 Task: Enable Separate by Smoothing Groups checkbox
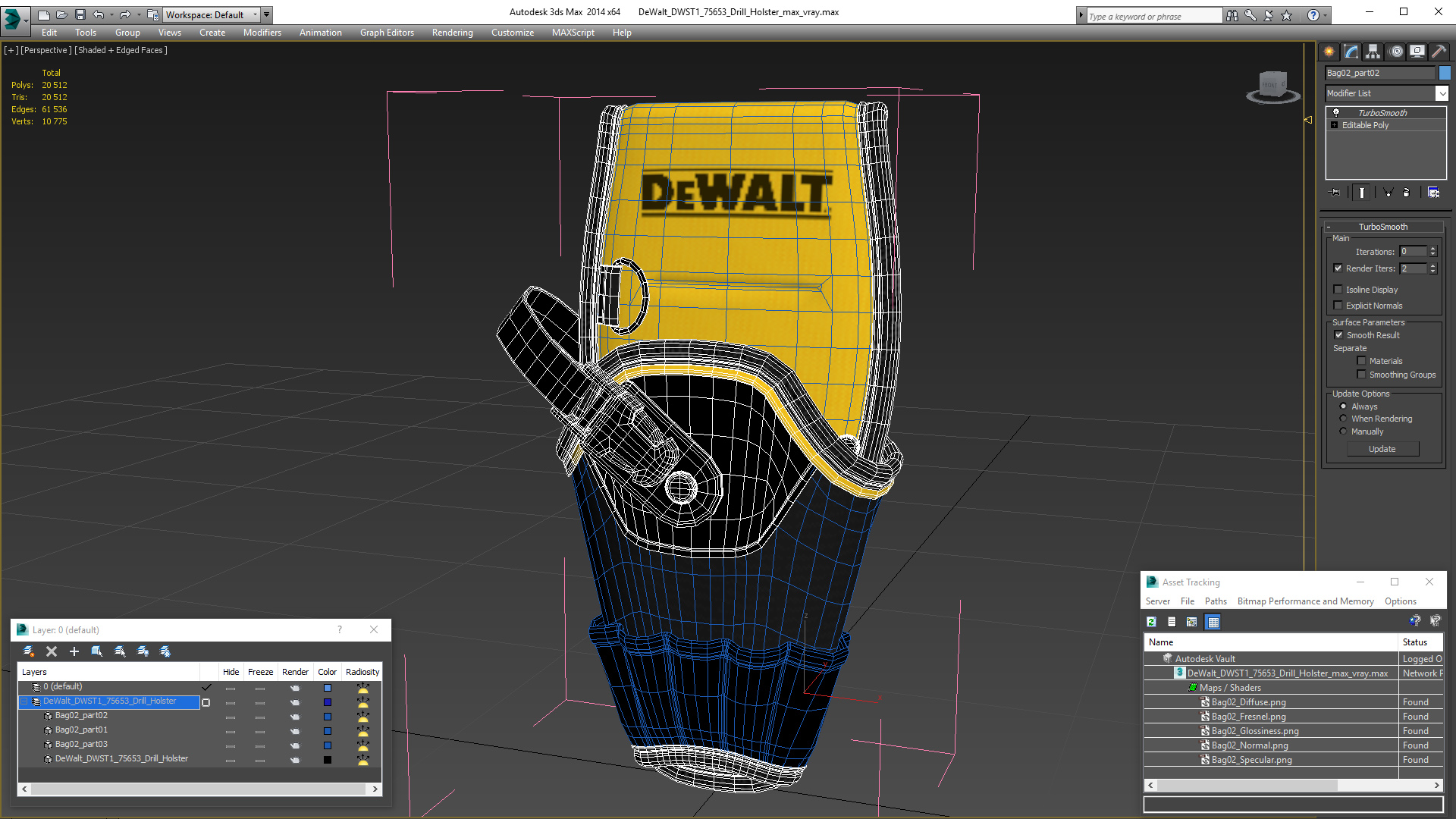click(x=1362, y=375)
